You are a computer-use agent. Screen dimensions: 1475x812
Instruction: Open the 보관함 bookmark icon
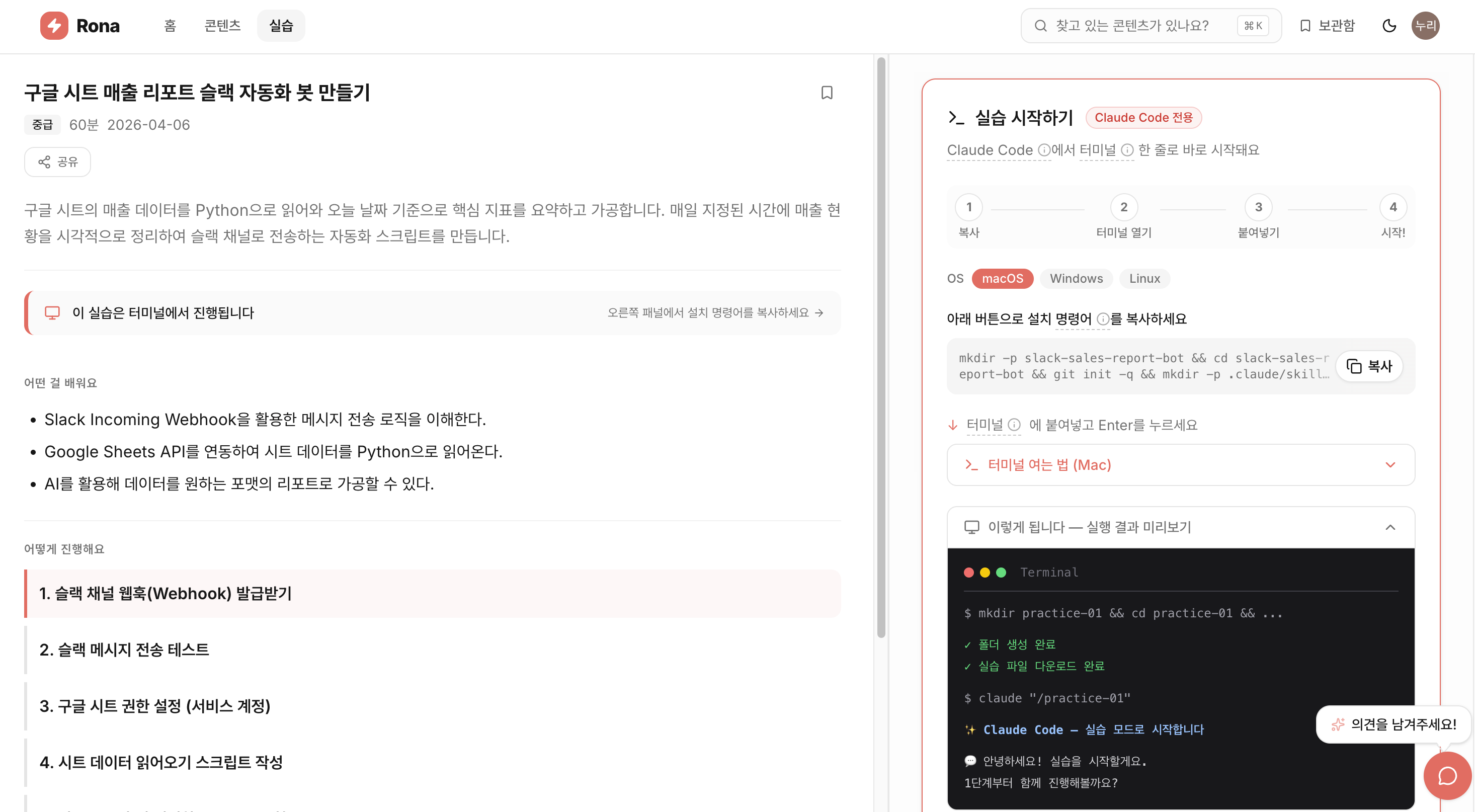coord(1306,26)
